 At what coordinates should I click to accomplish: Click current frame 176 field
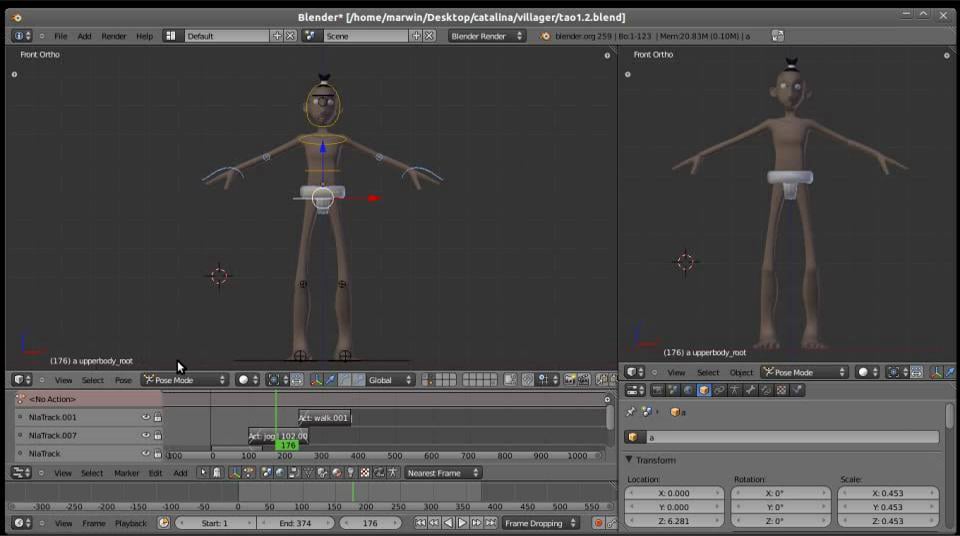point(370,523)
